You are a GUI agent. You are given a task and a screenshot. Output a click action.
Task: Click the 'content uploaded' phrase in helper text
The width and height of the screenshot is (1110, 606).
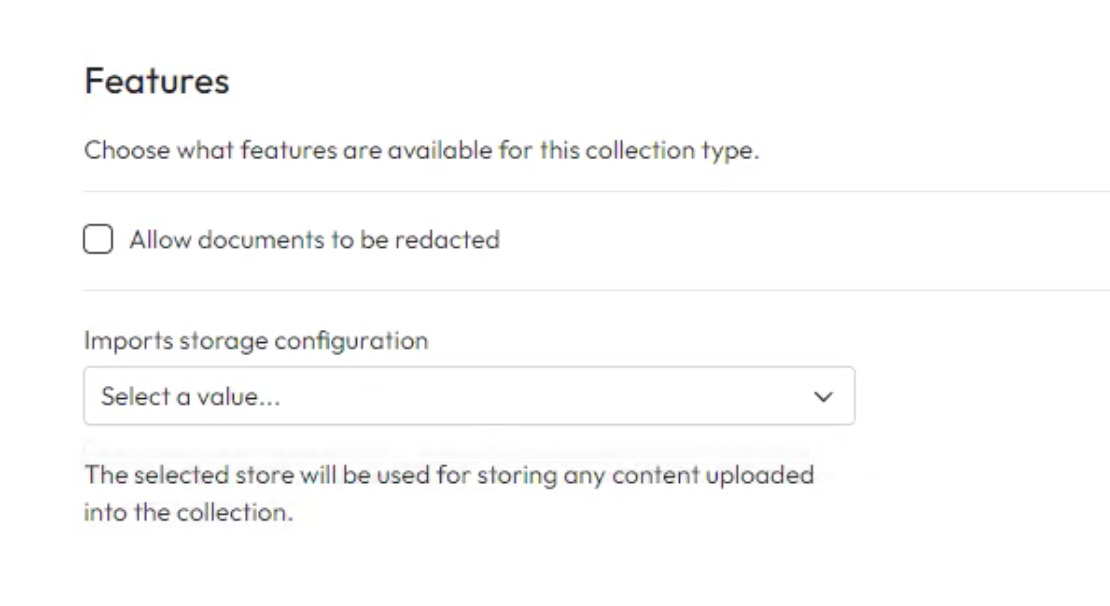click(732, 475)
